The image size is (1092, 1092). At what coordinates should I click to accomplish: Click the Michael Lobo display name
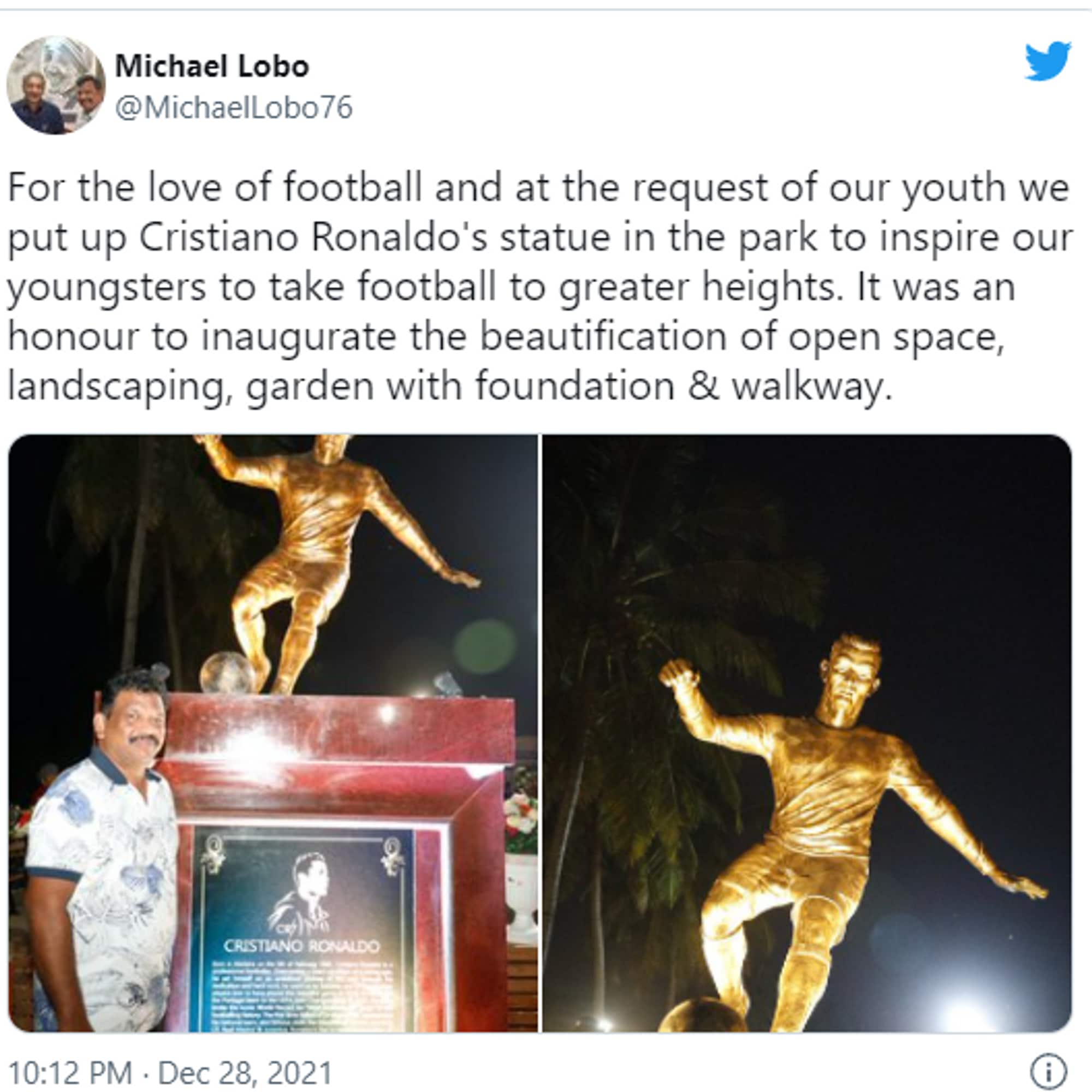(x=212, y=66)
